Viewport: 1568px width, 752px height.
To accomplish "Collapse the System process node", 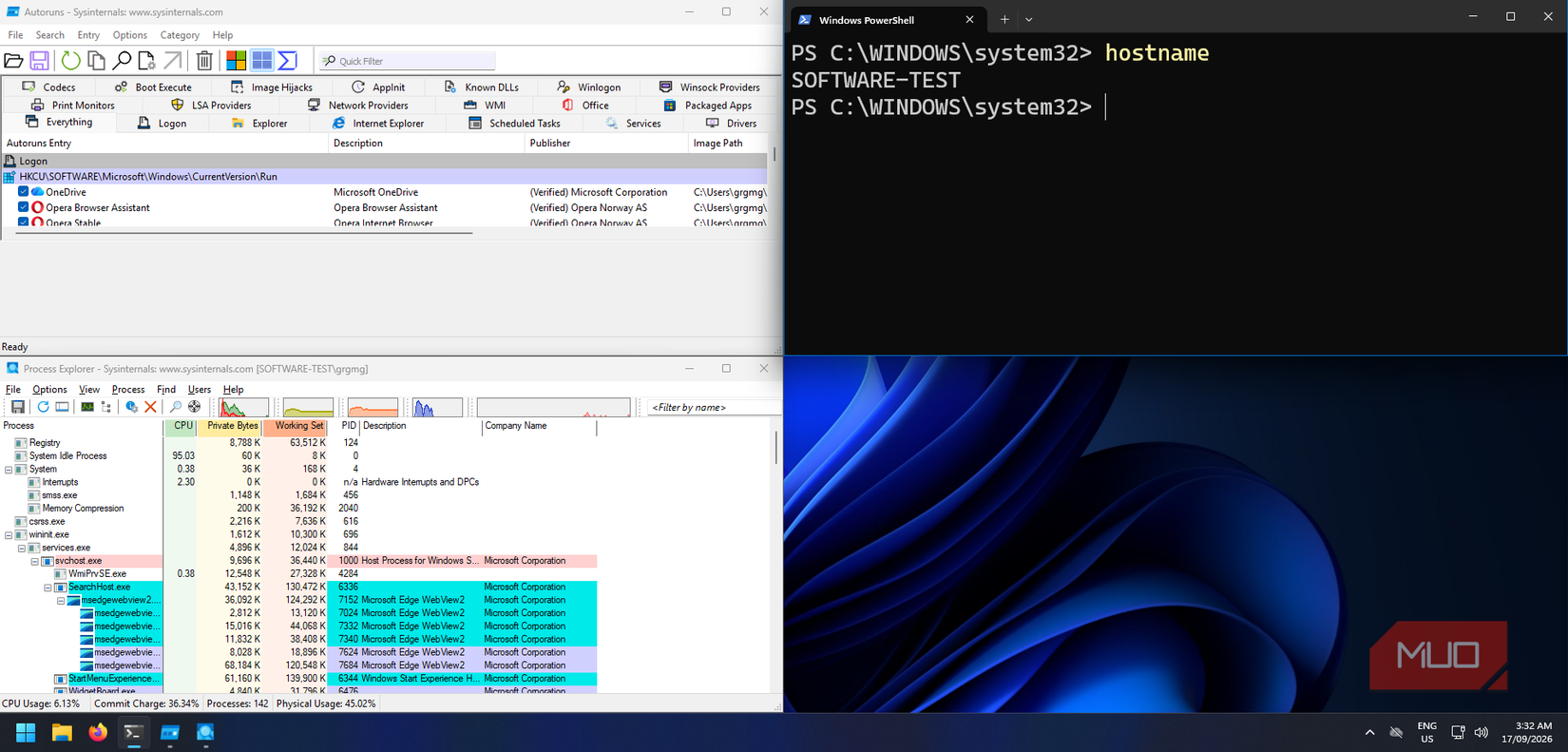I will pos(9,470).
